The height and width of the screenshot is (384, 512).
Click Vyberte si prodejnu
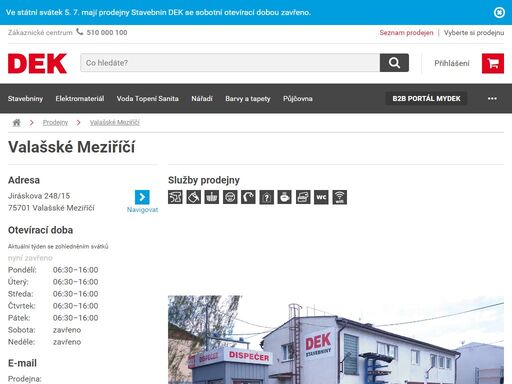coord(474,33)
